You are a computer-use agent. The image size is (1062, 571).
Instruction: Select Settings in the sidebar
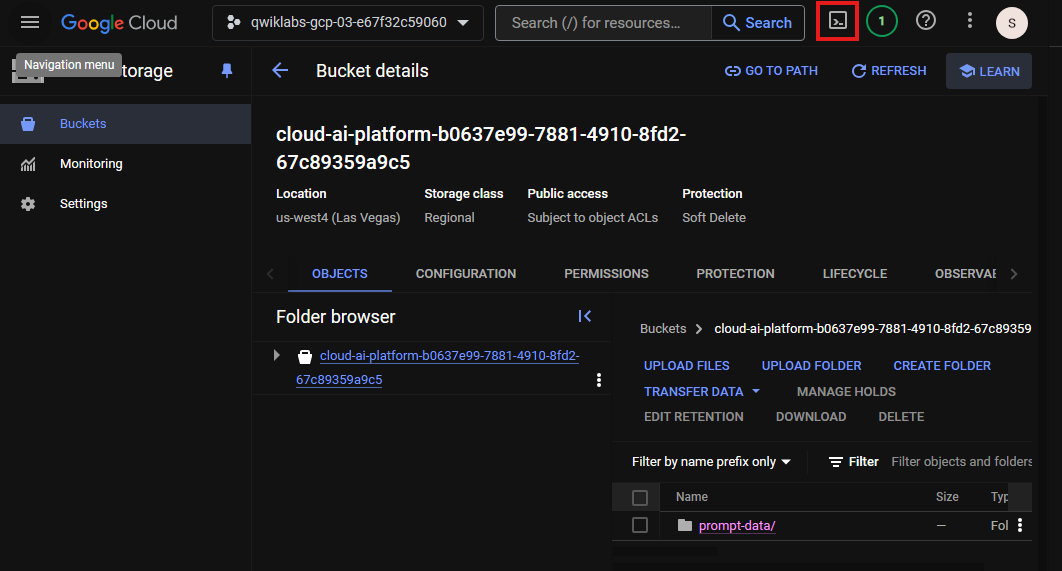click(x=125, y=204)
